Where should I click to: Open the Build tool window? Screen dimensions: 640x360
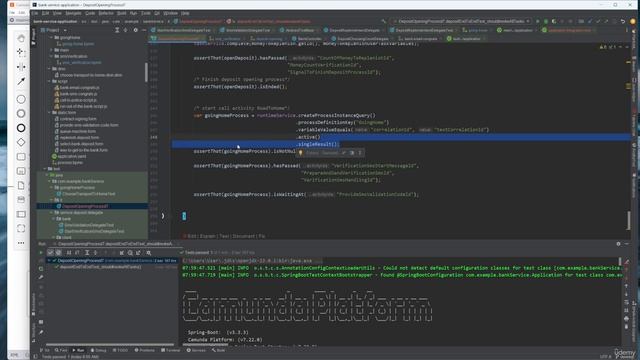pyautogui.click(x=218, y=350)
